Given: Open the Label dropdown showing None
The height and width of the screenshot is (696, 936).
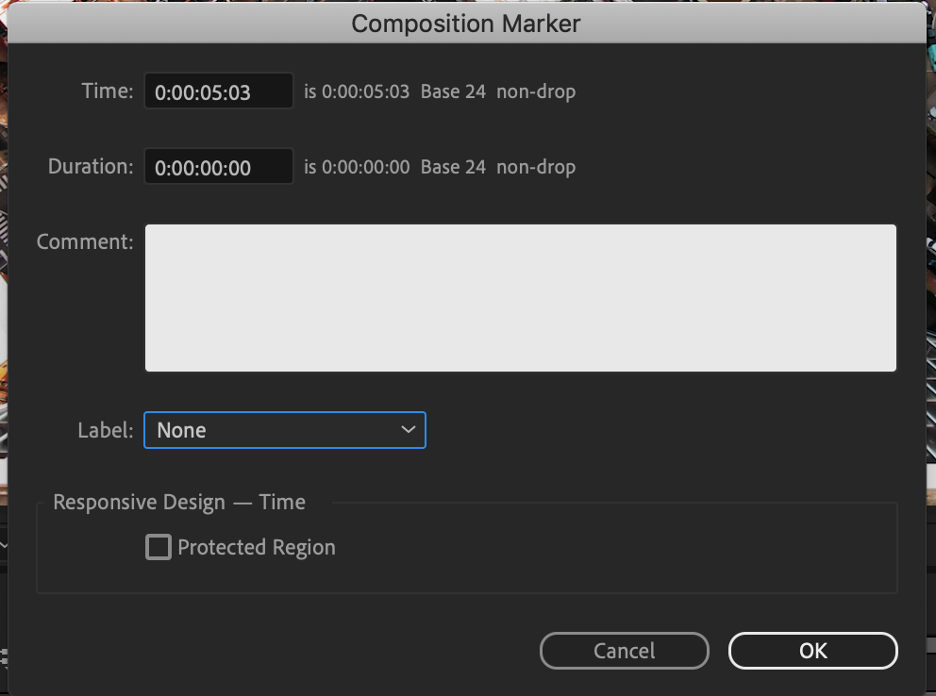Looking at the screenshot, I should (285, 430).
